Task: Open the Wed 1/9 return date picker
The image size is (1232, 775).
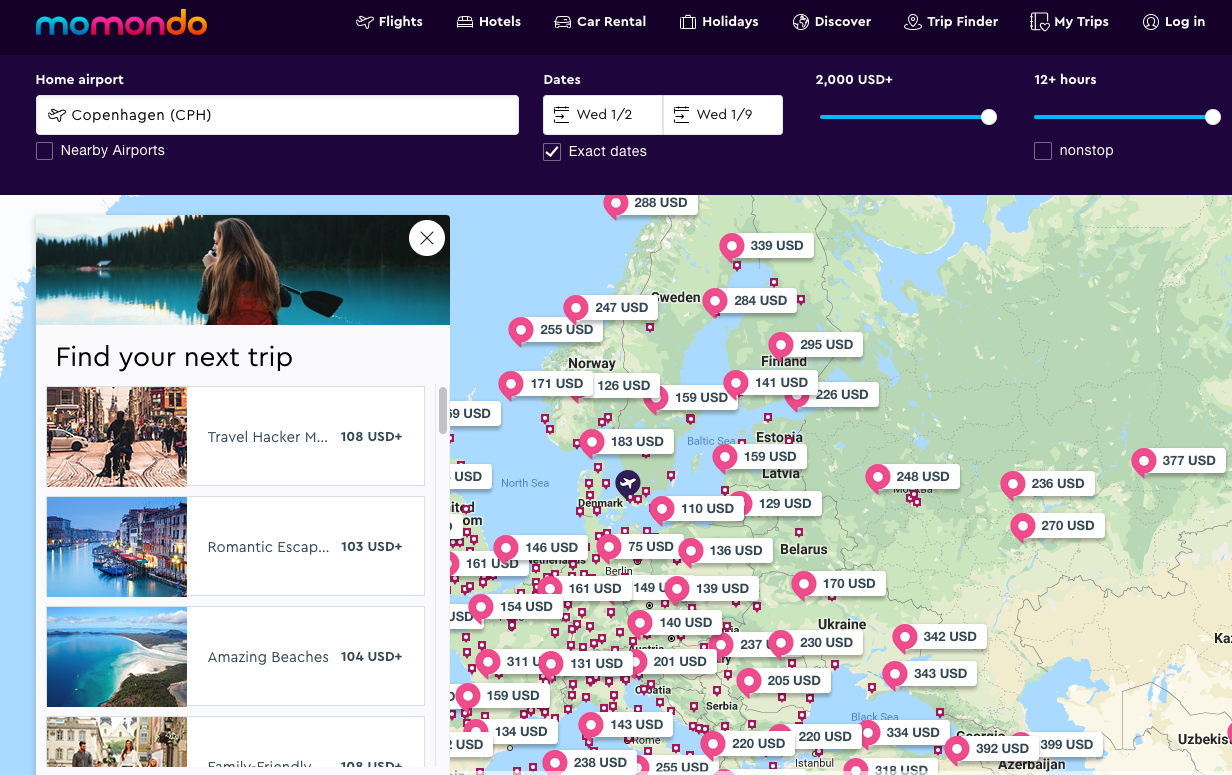Action: (x=722, y=115)
